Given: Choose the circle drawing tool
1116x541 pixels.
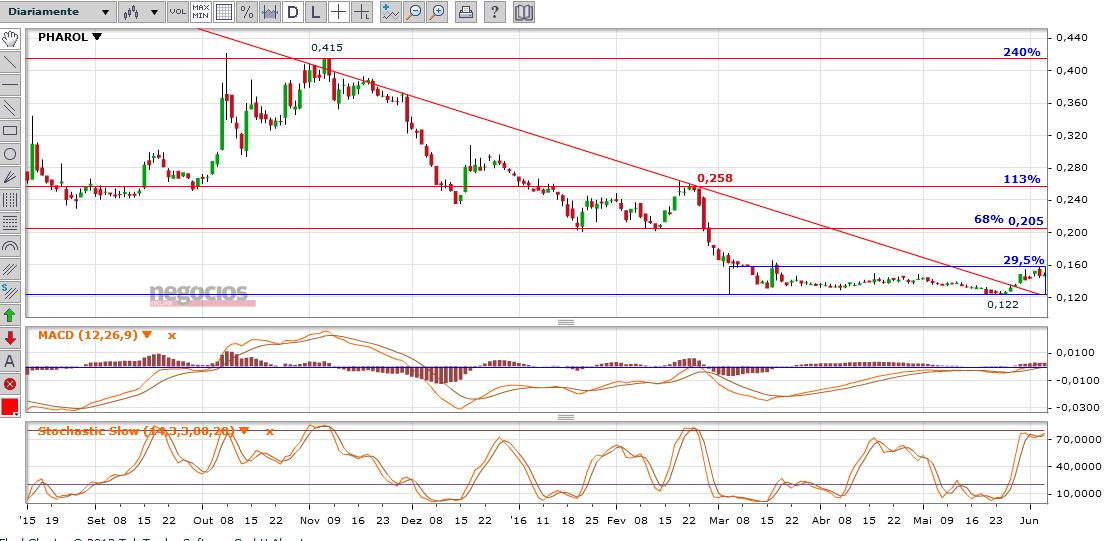Looking at the screenshot, I should tap(10, 154).
